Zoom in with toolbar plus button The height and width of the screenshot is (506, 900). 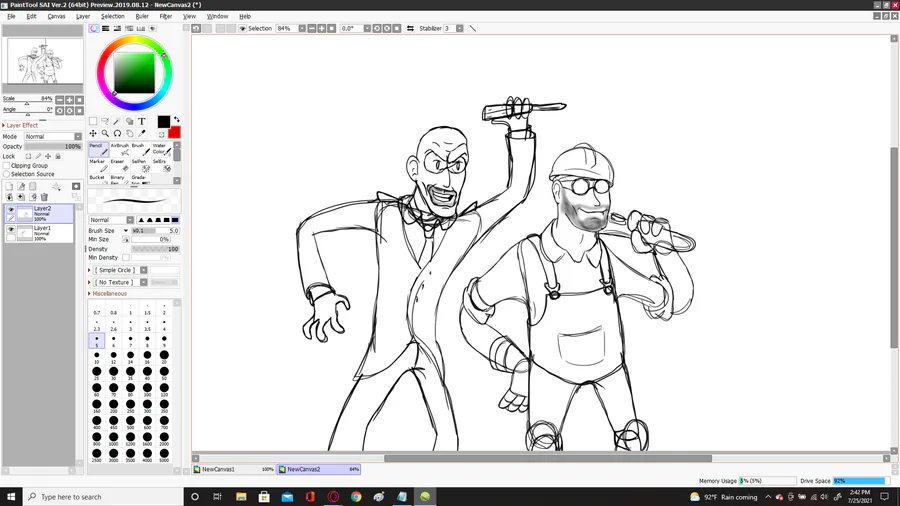[321, 28]
